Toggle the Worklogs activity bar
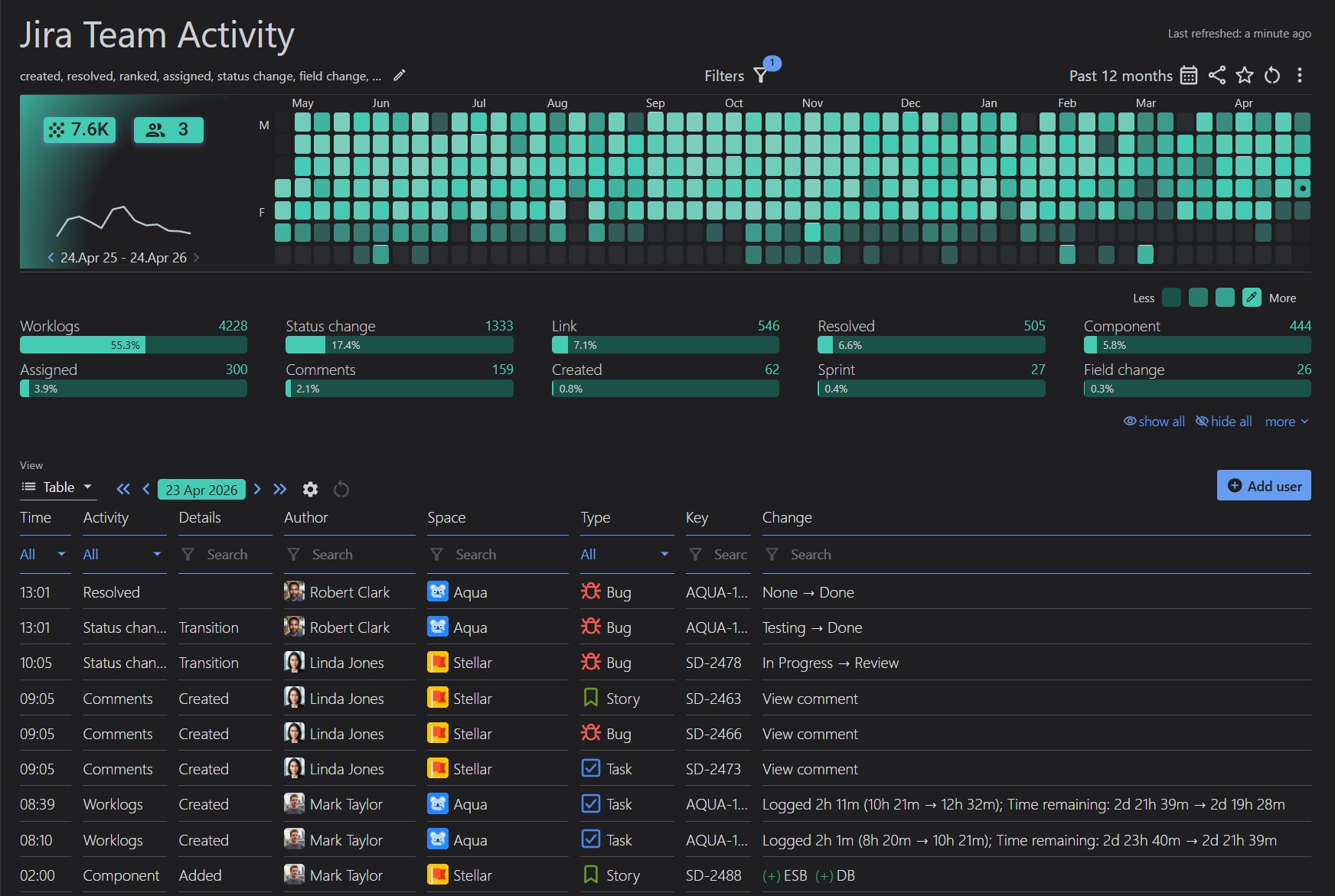The height and width of the screenshot is (896, 1335). [133, 344]
